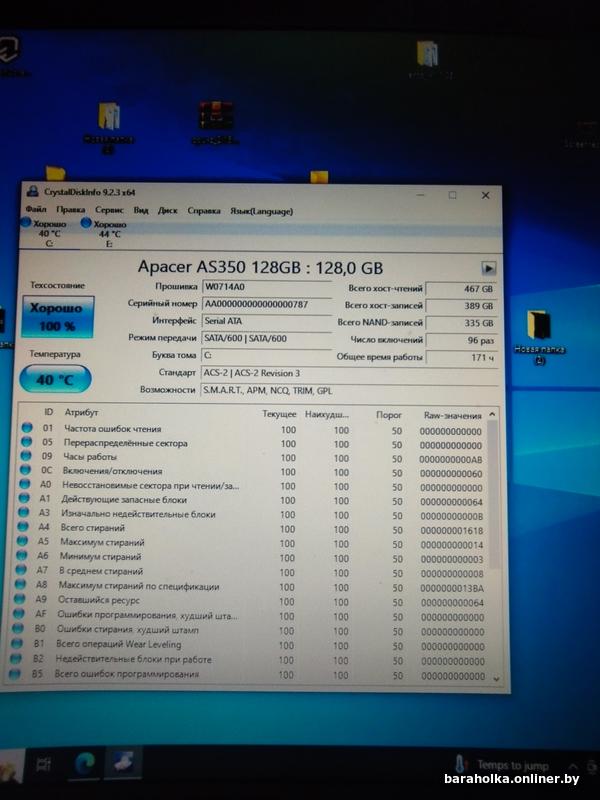600x800 pixels.
Task: Click the Task View taskbar icon
Action: point(43,764)
